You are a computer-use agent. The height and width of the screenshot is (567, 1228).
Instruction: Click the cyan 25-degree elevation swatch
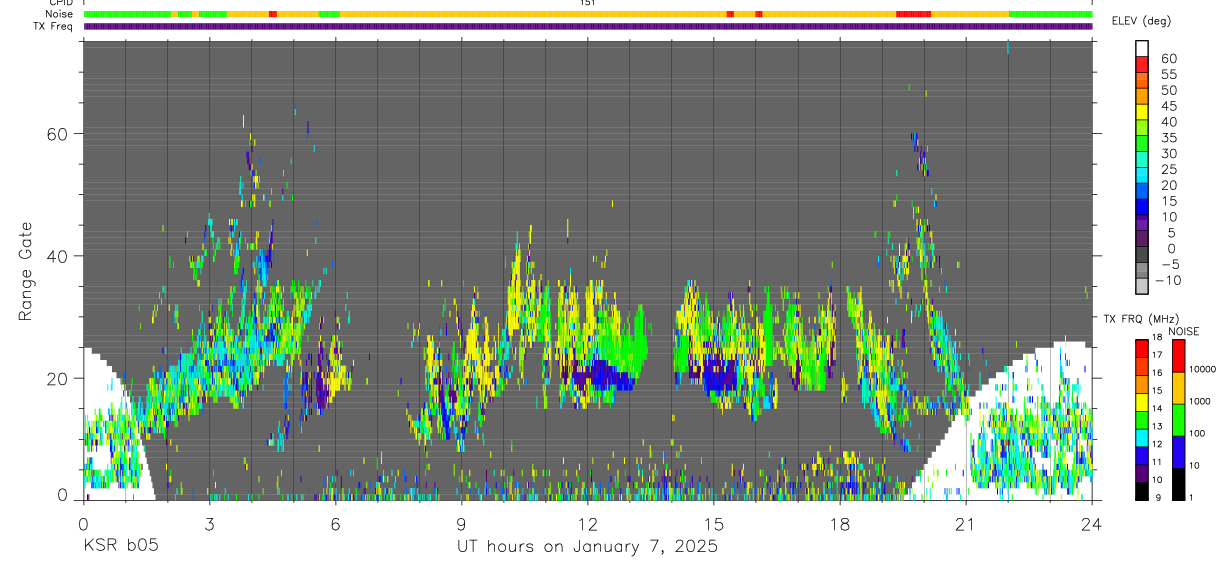coord(1142,177)
